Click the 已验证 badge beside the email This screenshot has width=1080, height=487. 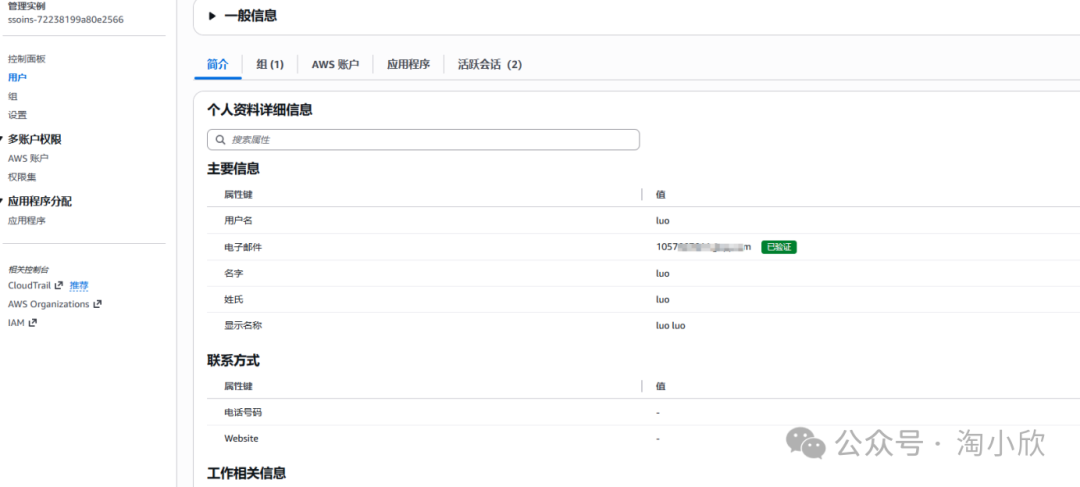(x=778, y=247)
